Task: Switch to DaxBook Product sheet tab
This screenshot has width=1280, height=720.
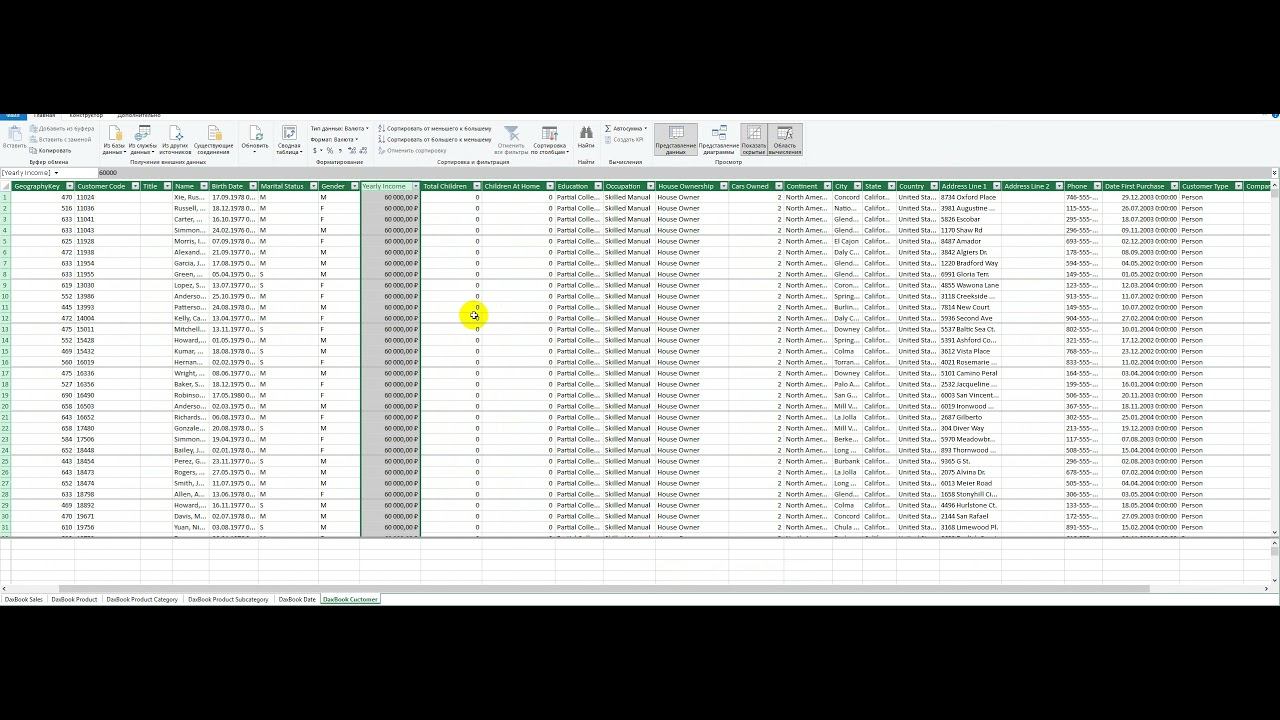Action: coord(74,600)
